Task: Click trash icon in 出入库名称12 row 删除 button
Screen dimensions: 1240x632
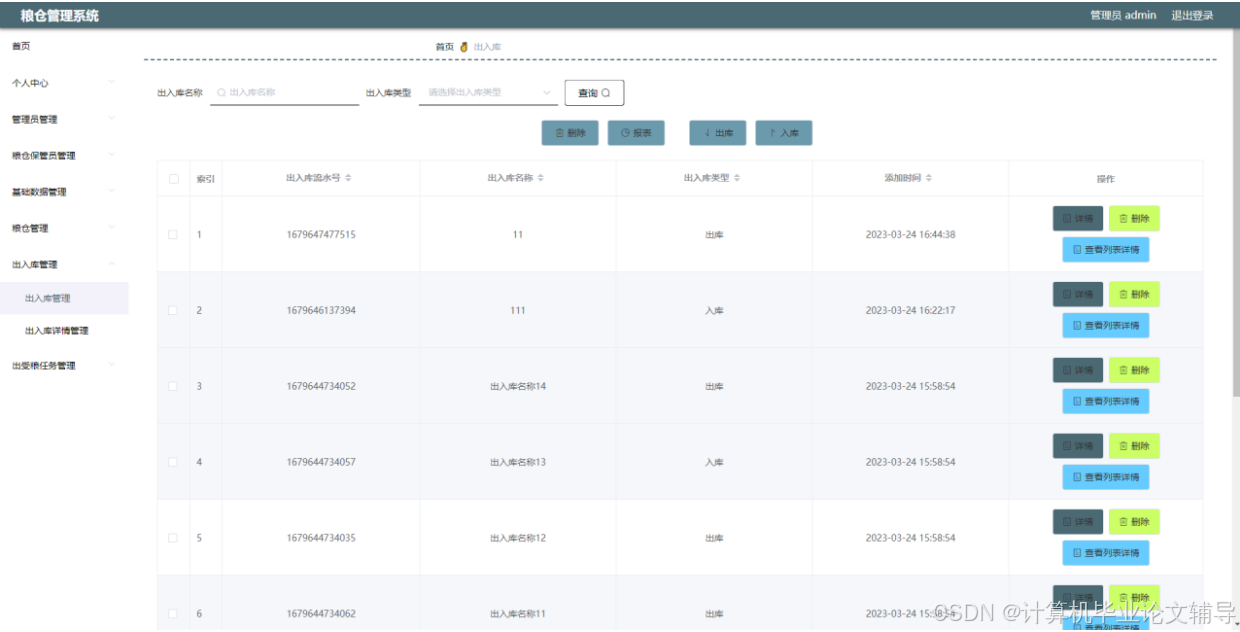Action: [1123, 522]
